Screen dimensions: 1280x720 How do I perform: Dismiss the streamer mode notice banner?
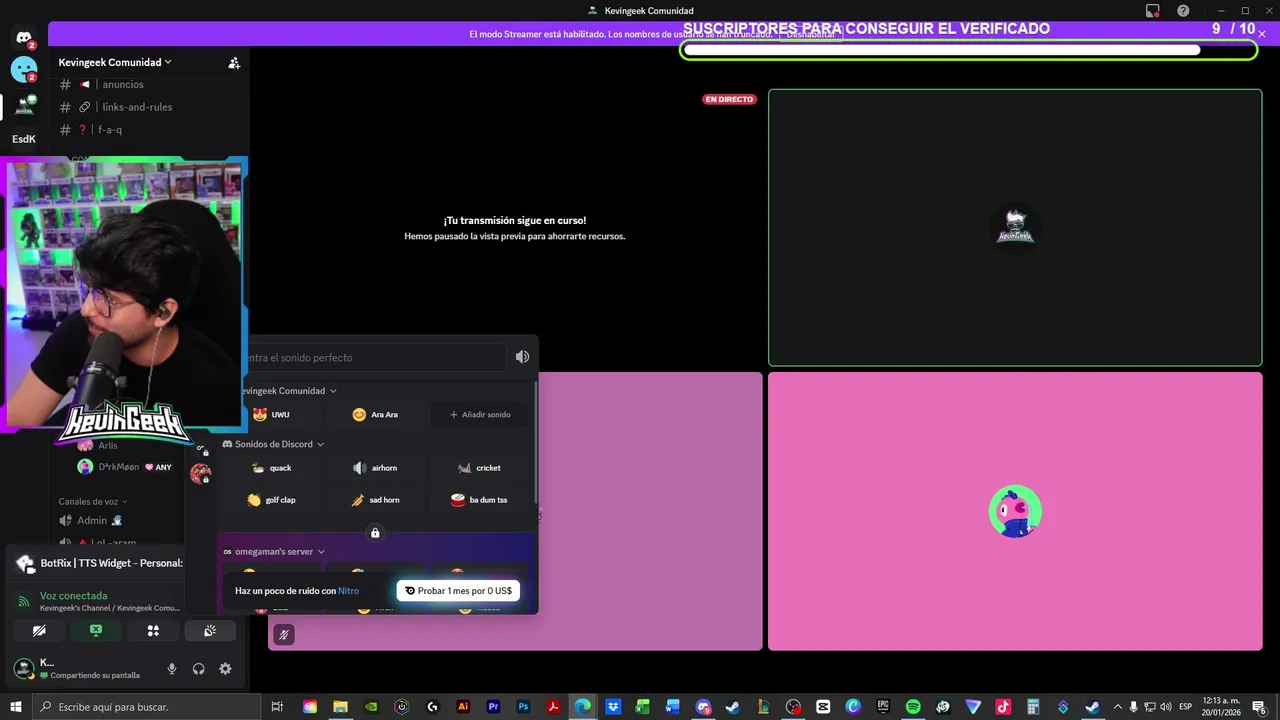1262,34
